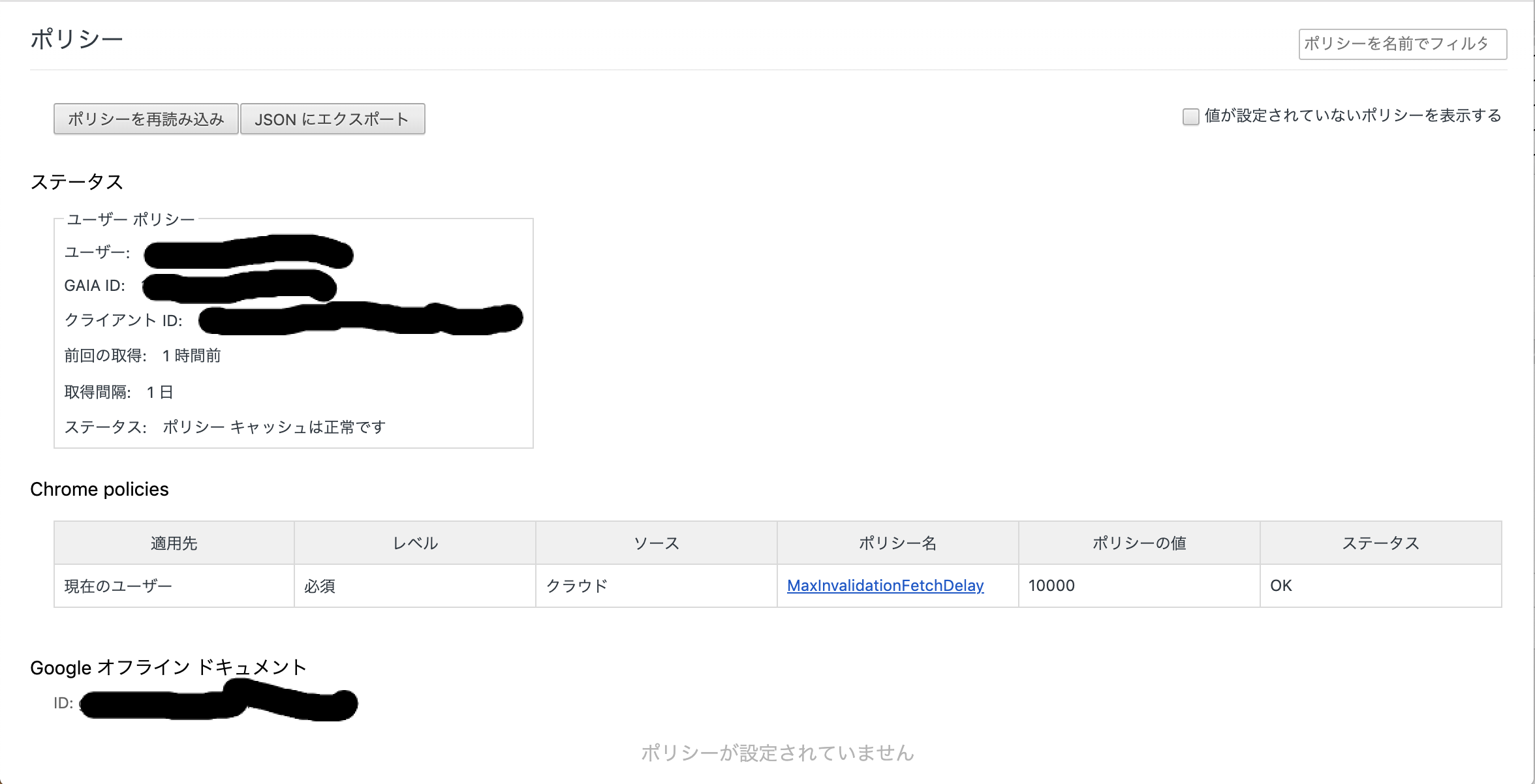
Task: Click the policy name filter field
Action: [x=1401, y=44]
